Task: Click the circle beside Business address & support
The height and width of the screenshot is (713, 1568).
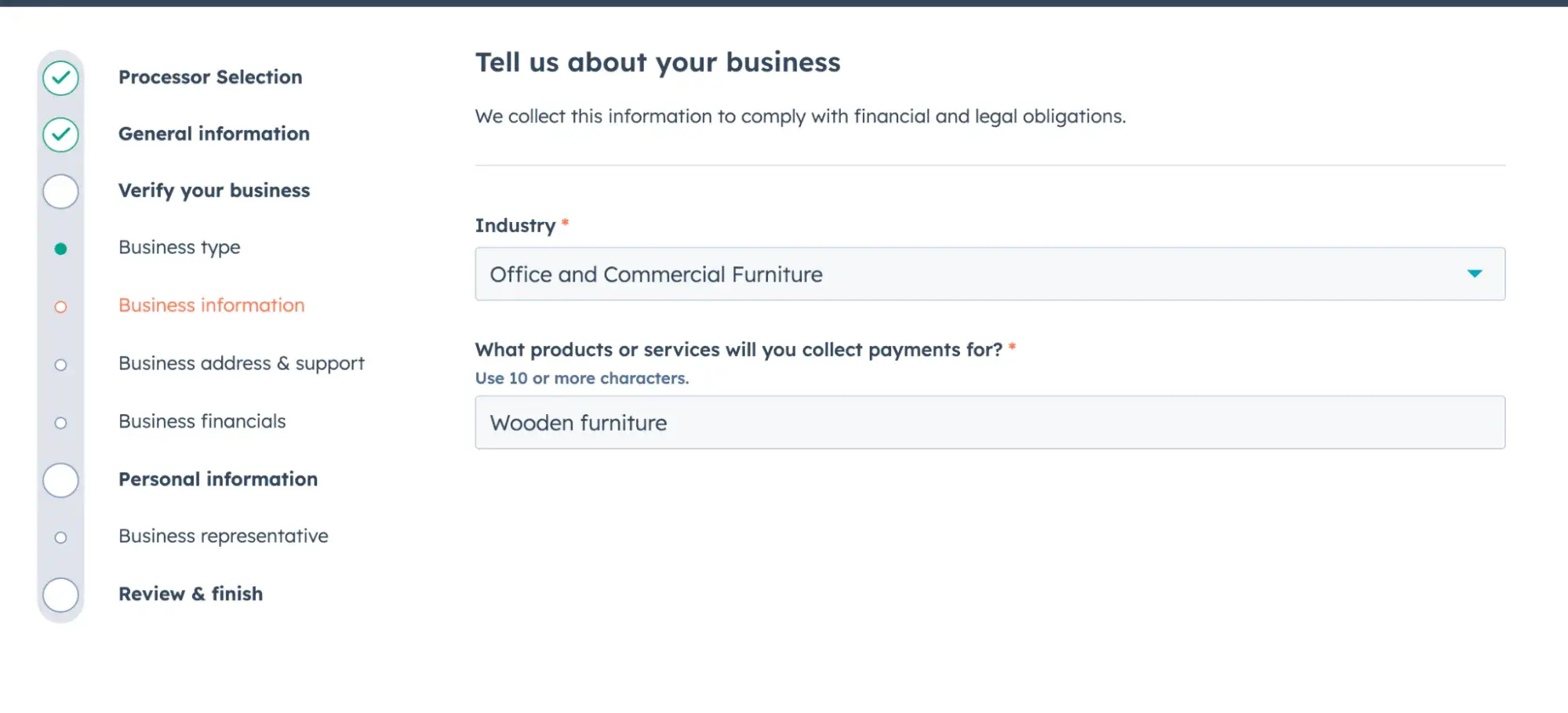Action: (60, 365)
